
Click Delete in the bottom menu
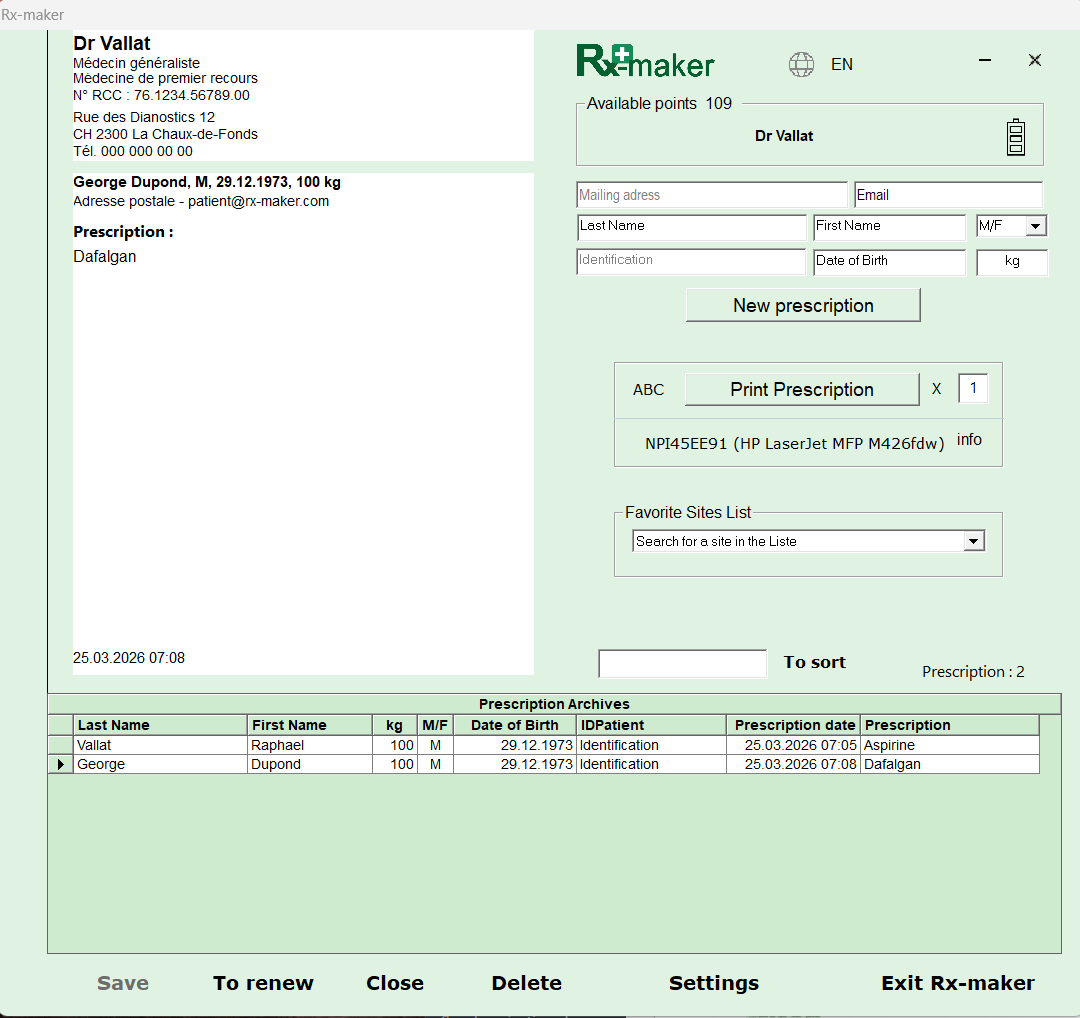(x=526, y=983)
